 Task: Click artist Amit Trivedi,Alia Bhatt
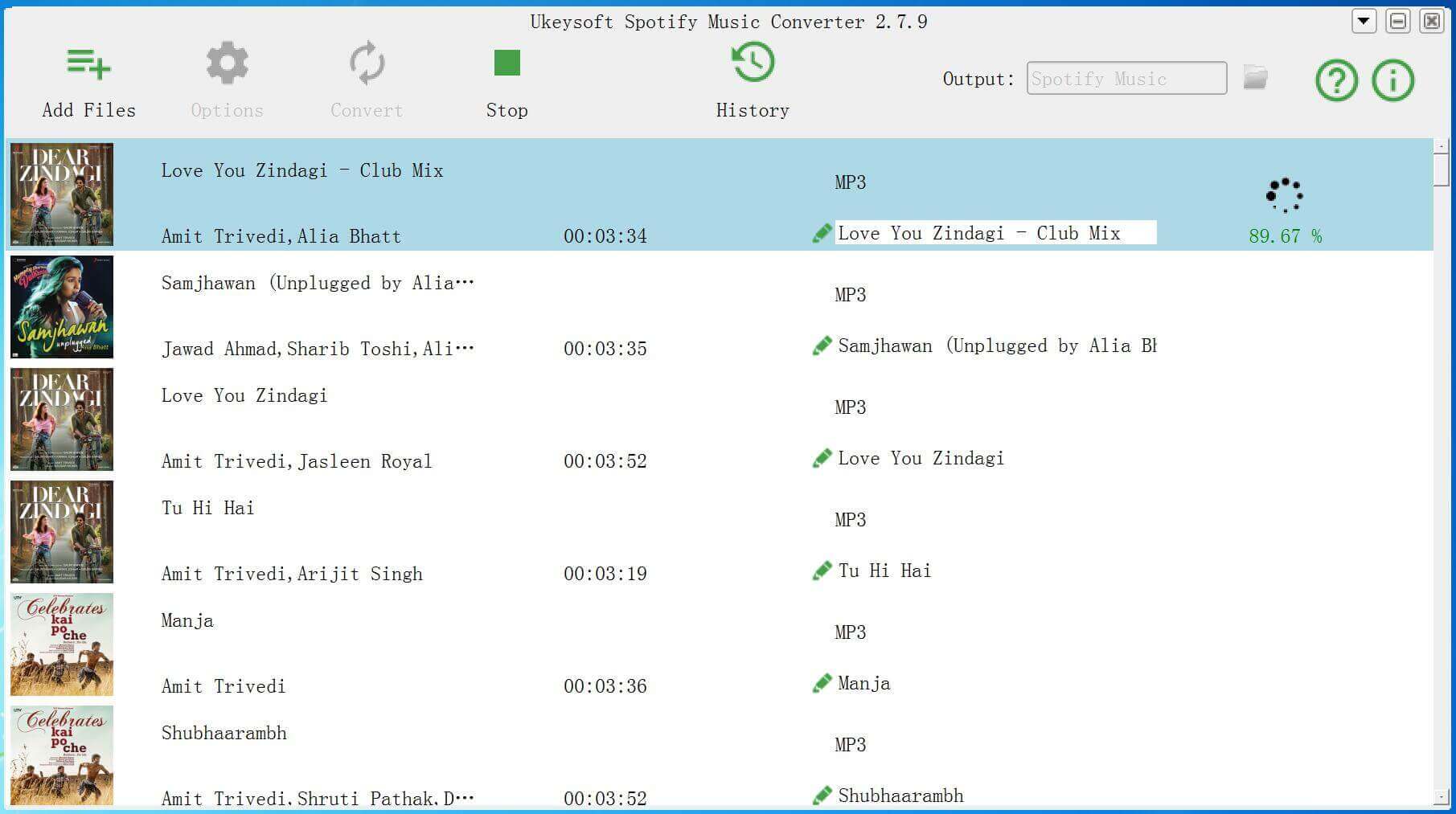click(x=281, y=236)
